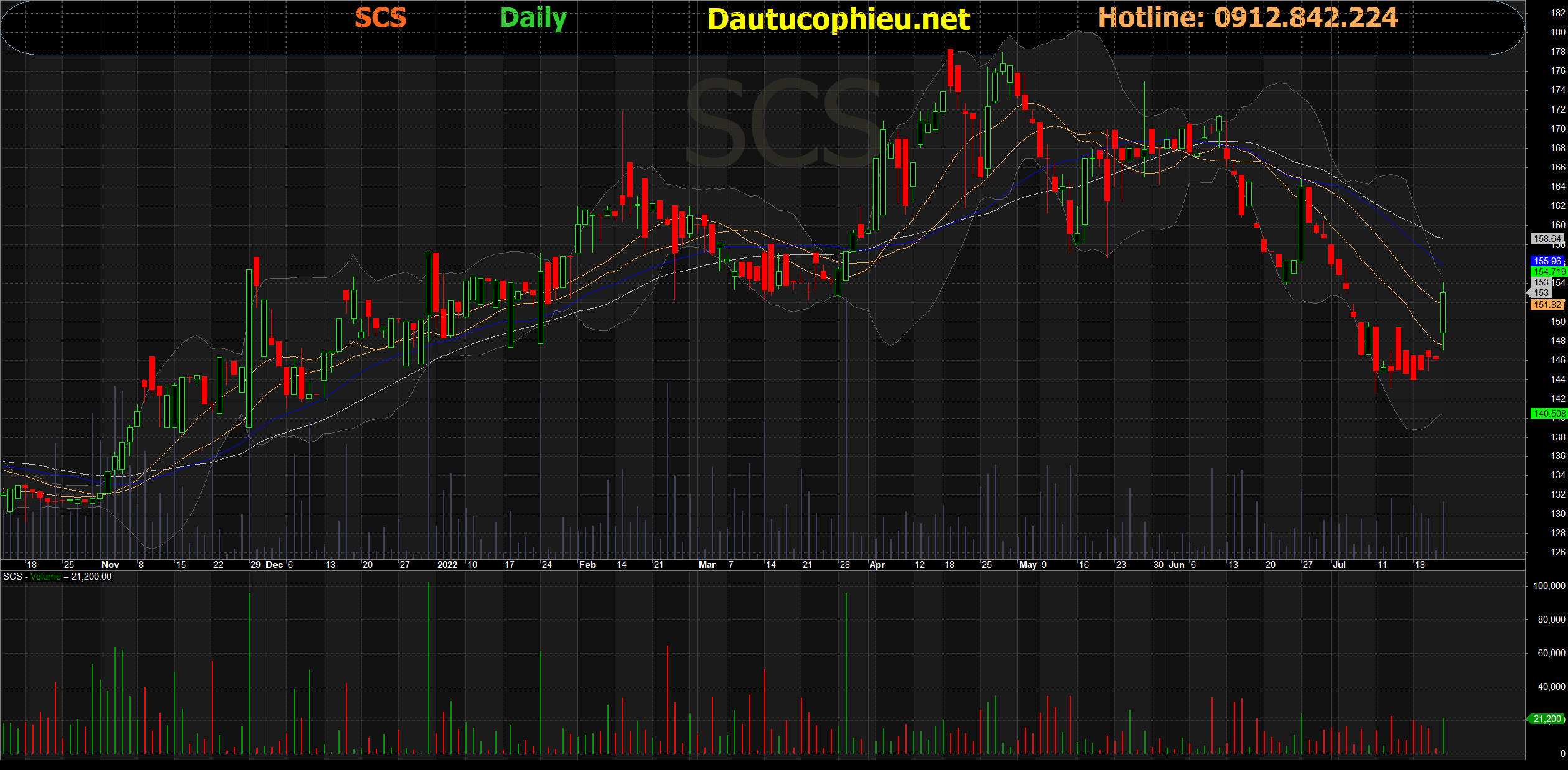Select the Nov marker on date axis
The height and width of the screenshot is (770, 1568).
[110, 565]
